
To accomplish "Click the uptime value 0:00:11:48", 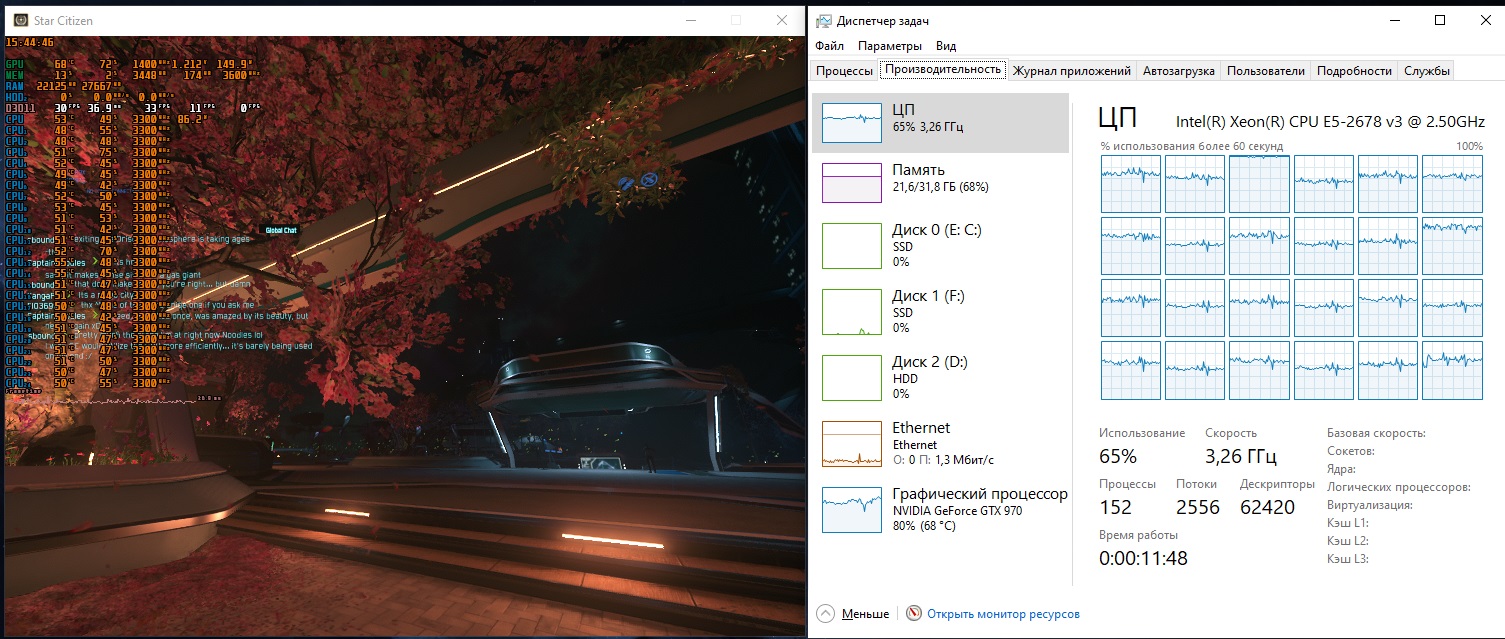I will (x=1143, y=558).
